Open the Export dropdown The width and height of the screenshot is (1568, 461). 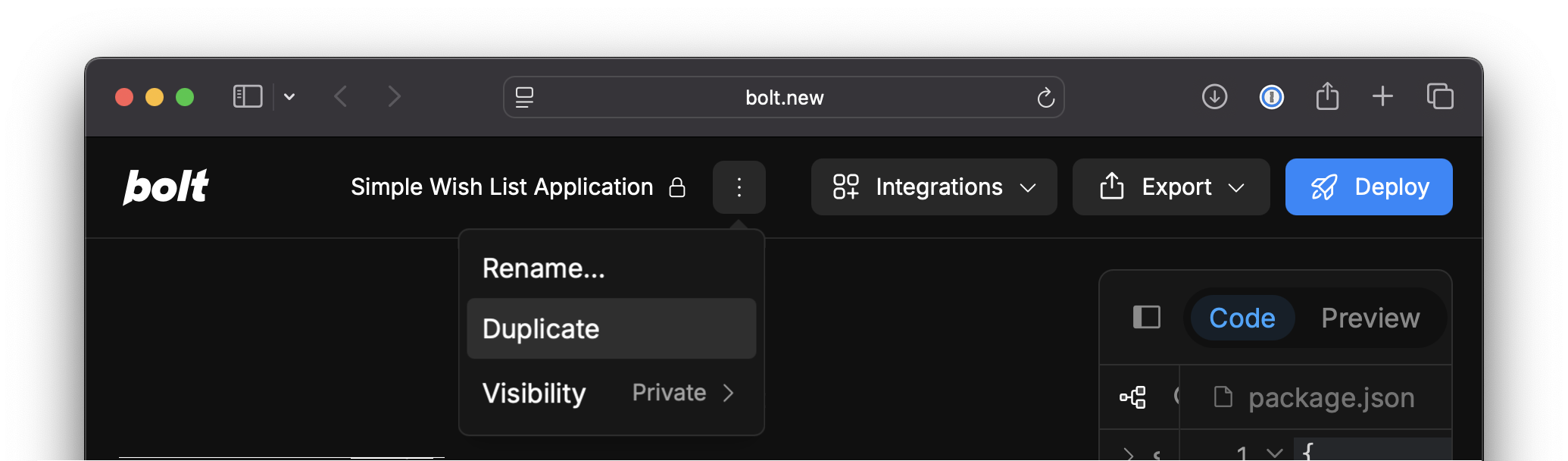pos(1170,187)
